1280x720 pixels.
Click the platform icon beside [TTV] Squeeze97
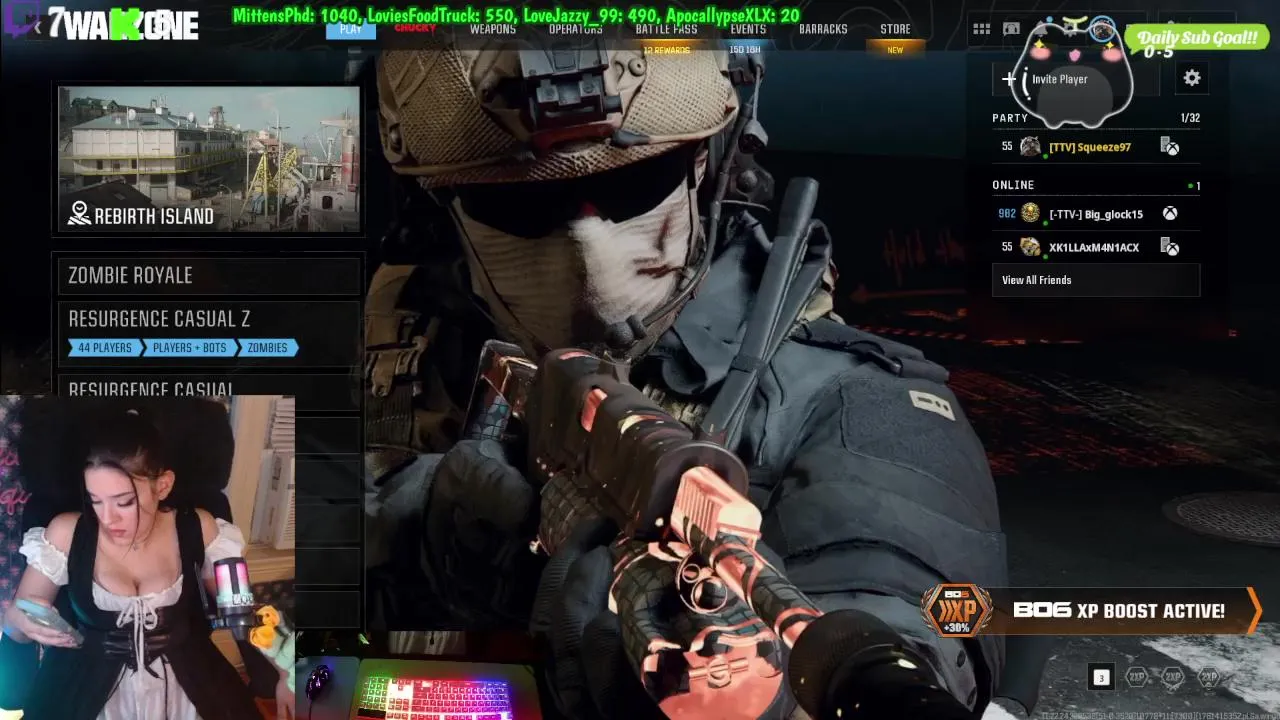click(x=1170, y=147)
